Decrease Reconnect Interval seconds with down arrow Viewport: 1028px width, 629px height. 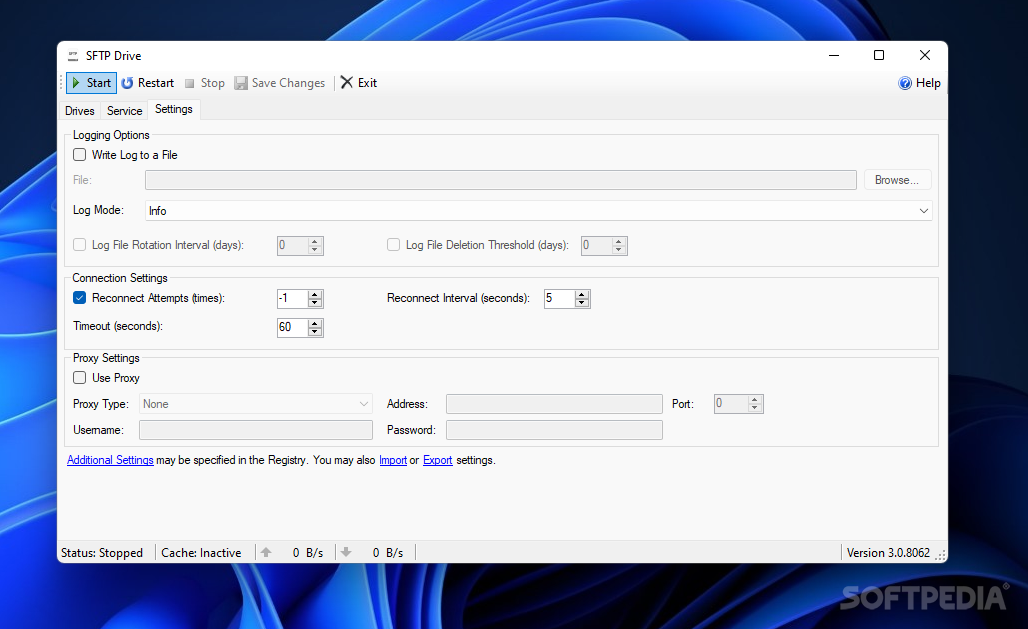[x=582, y=302]
